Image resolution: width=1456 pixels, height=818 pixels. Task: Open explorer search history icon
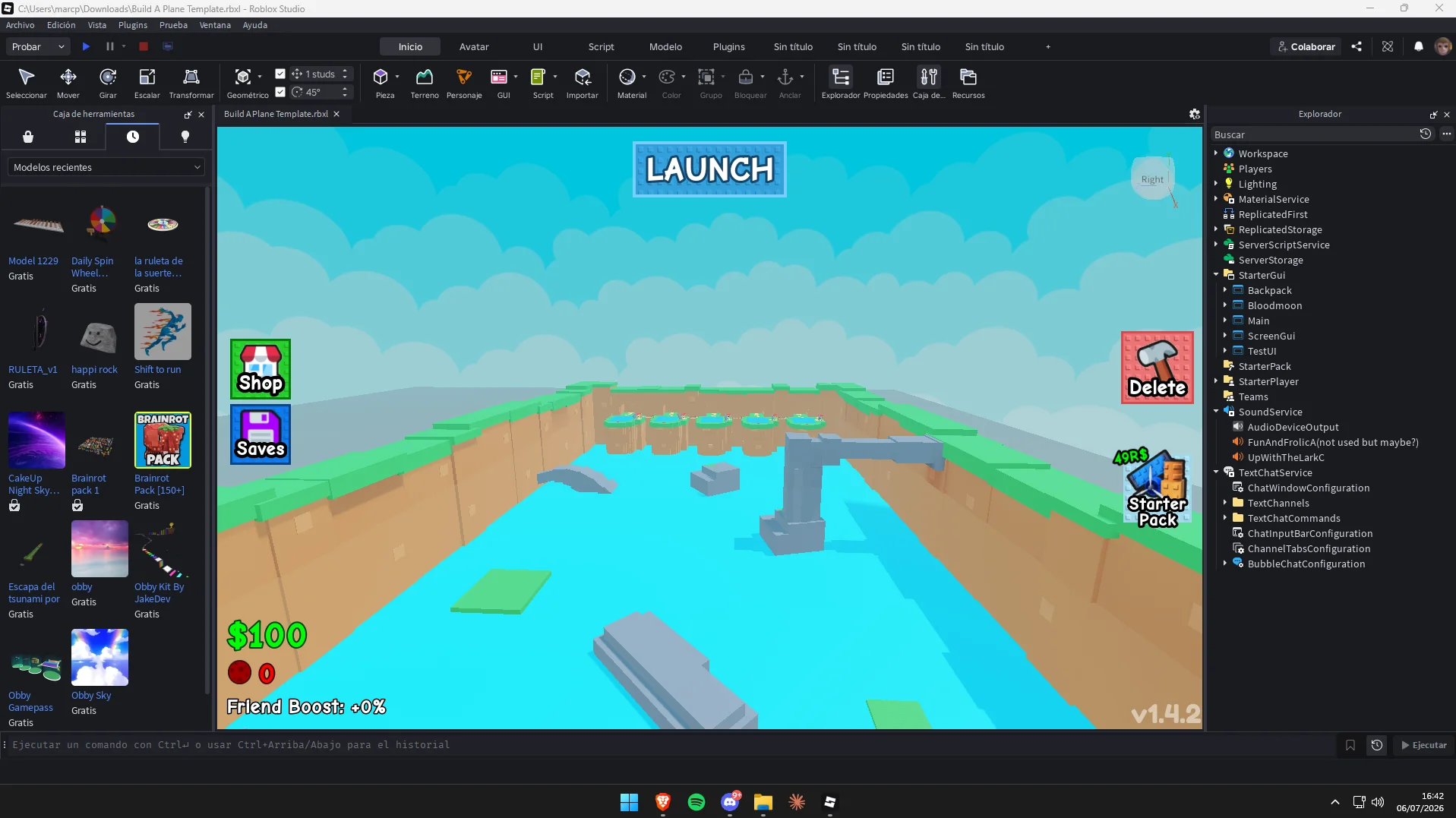pyautogui.click(x=1426, y=134)
